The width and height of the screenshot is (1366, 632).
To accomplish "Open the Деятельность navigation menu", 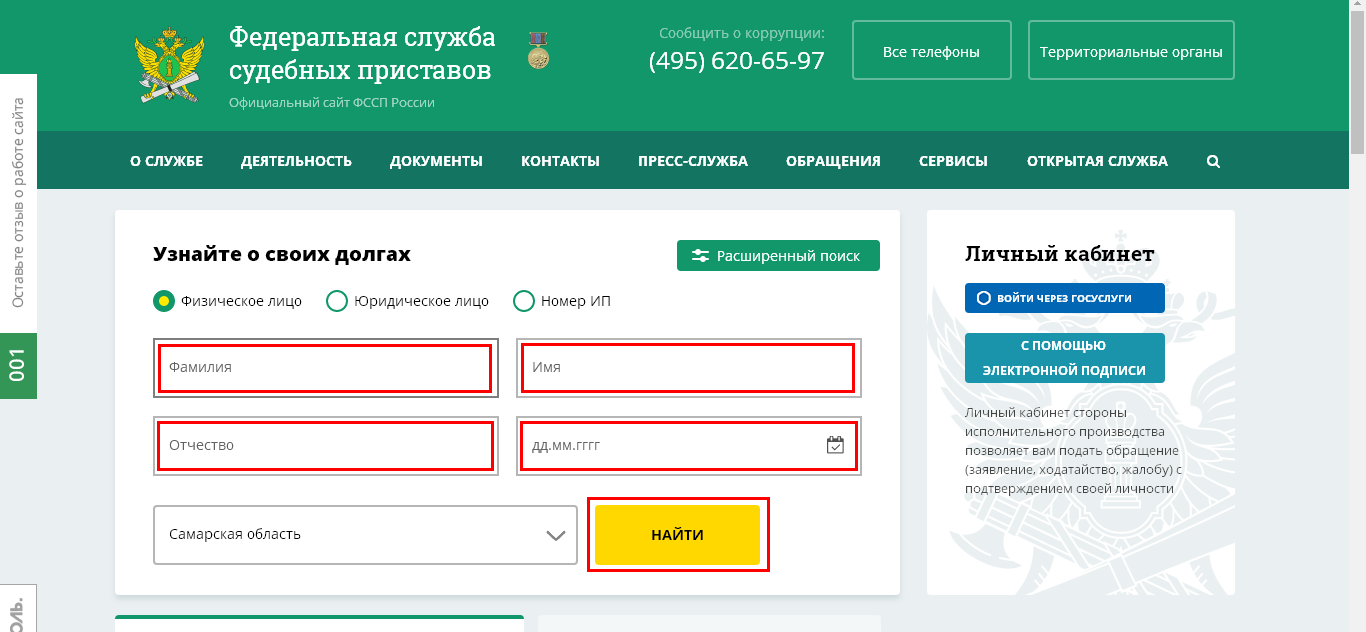I will pos(296,161).
